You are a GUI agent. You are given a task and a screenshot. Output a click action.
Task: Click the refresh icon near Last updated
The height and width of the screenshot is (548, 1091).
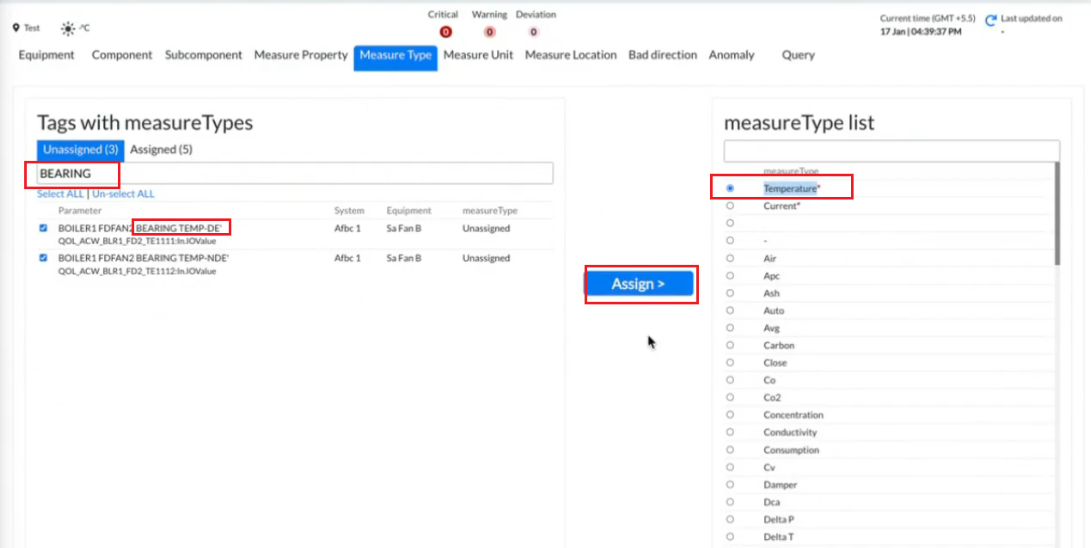pos(991,20)
